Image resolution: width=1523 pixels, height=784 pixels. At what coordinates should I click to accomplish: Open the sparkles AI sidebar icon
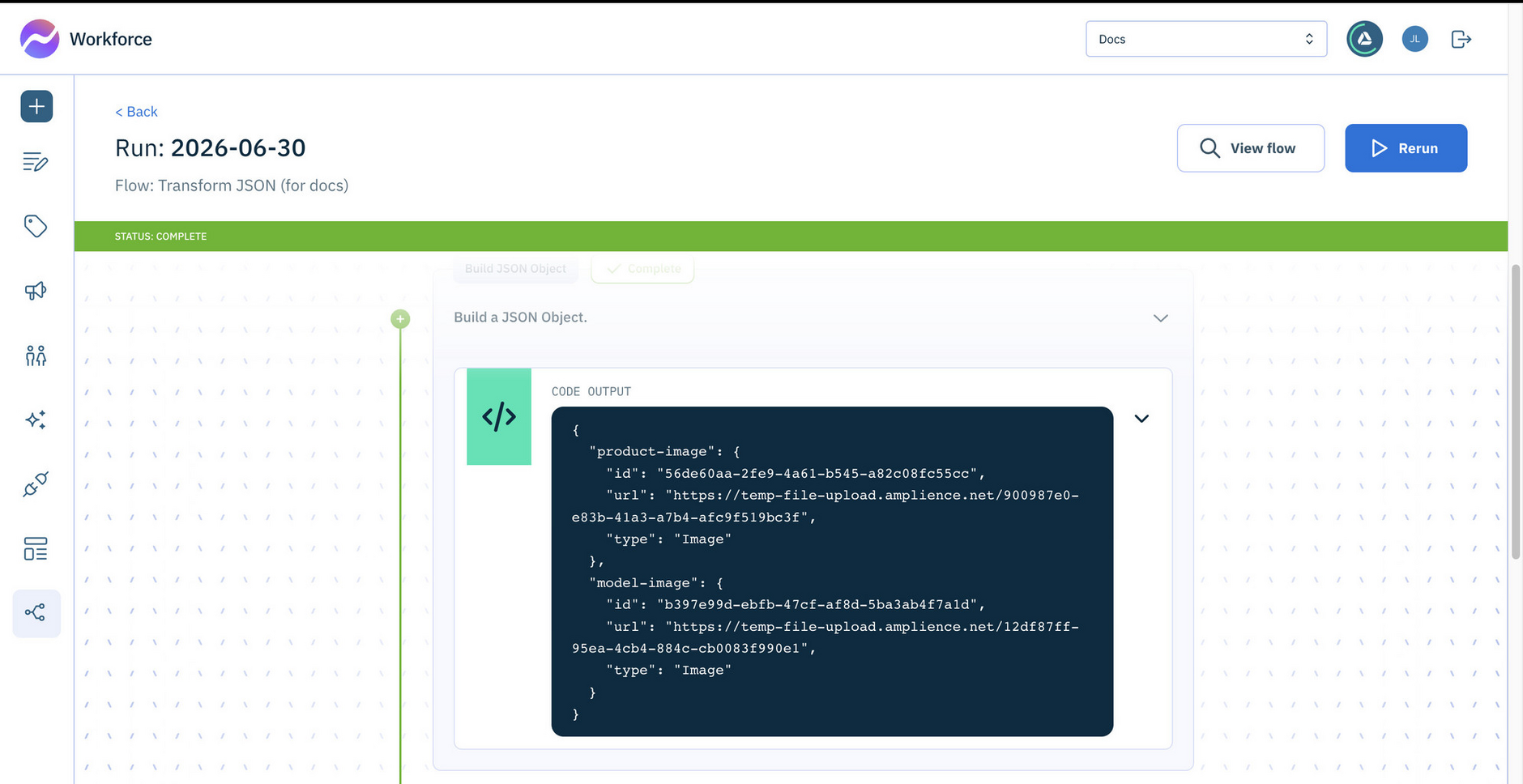tap(36, 420)
